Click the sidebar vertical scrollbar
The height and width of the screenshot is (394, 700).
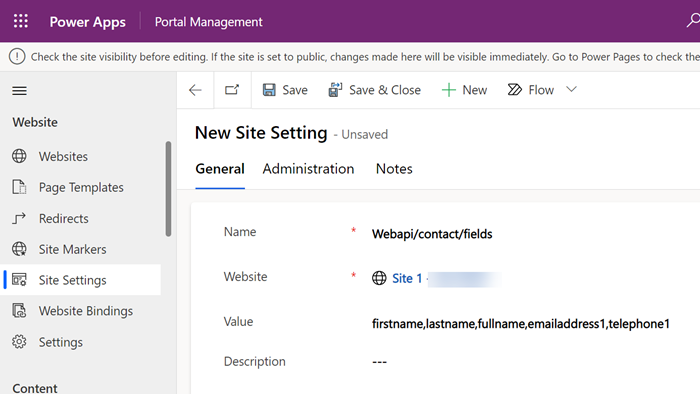(168, 189)
